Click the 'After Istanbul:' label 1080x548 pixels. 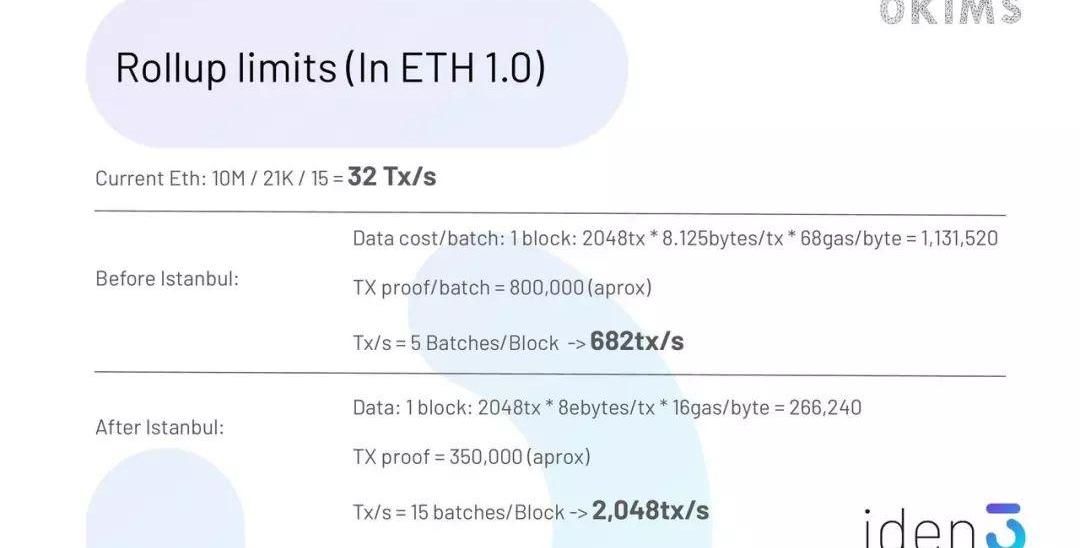[x=160, y=428]
